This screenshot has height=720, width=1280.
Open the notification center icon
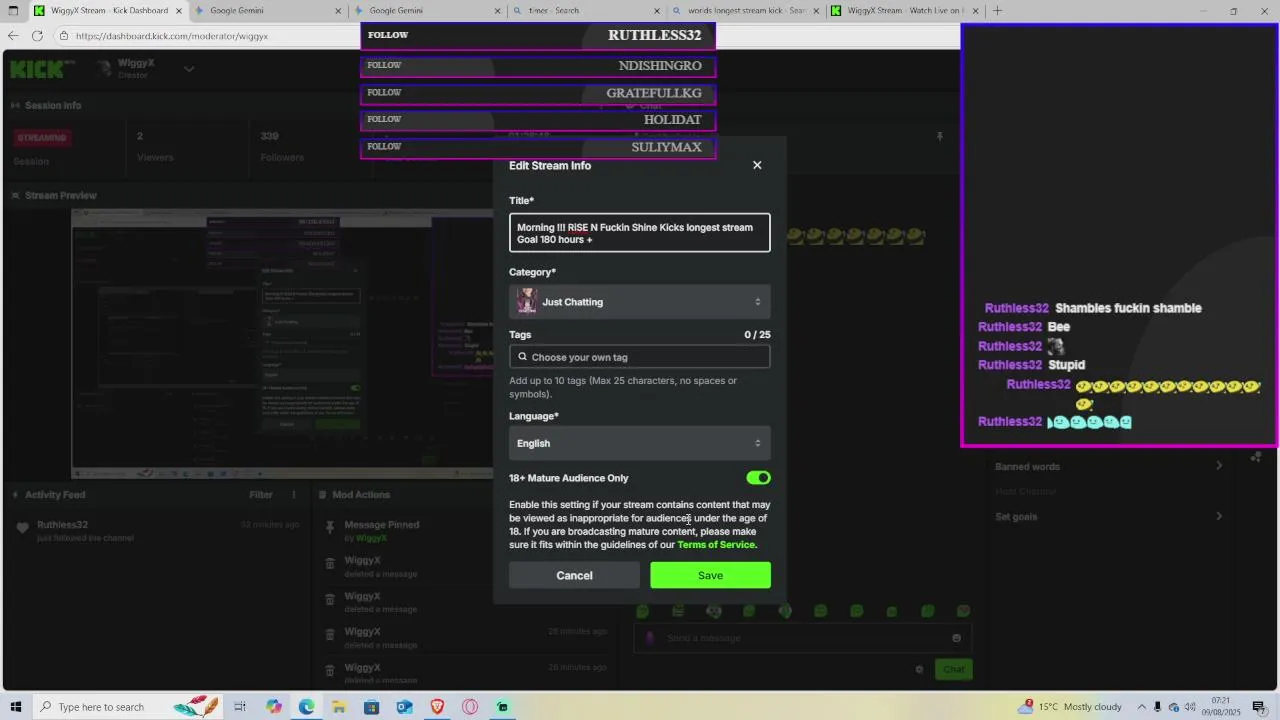1259,707
